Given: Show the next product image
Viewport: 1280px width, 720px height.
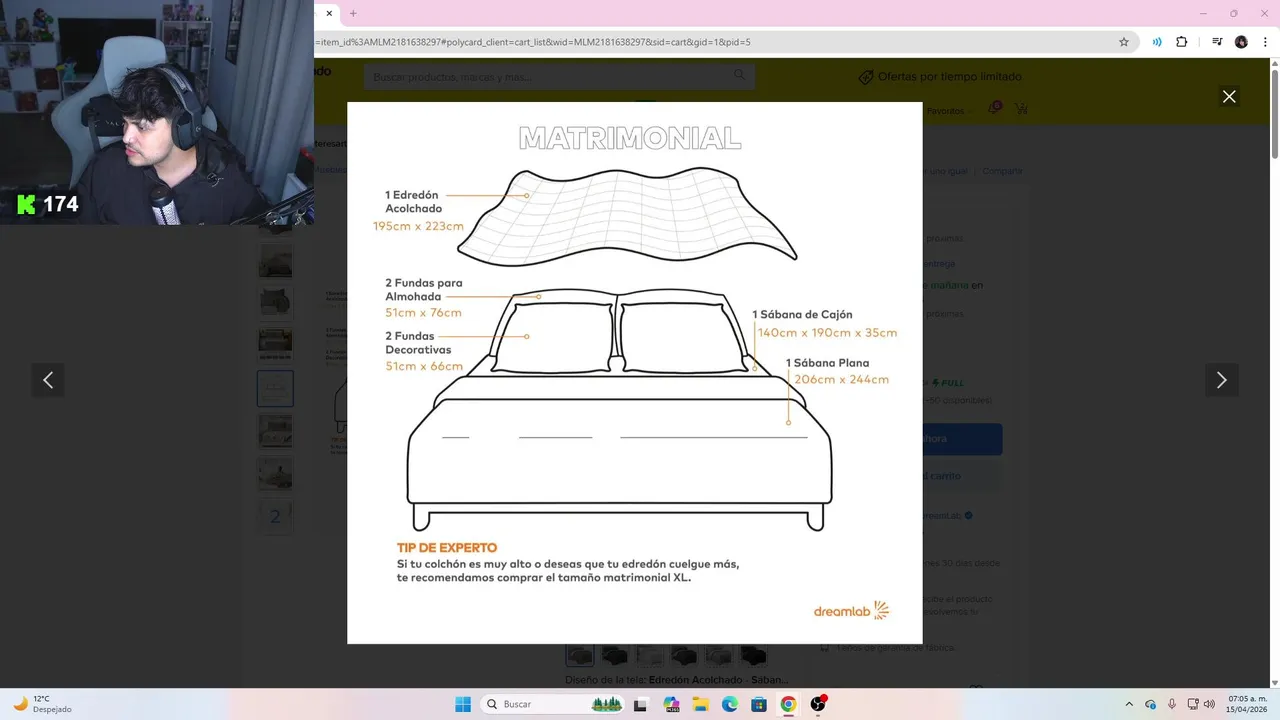Looking at the screenshot, I should click(x=1221, y=380).
